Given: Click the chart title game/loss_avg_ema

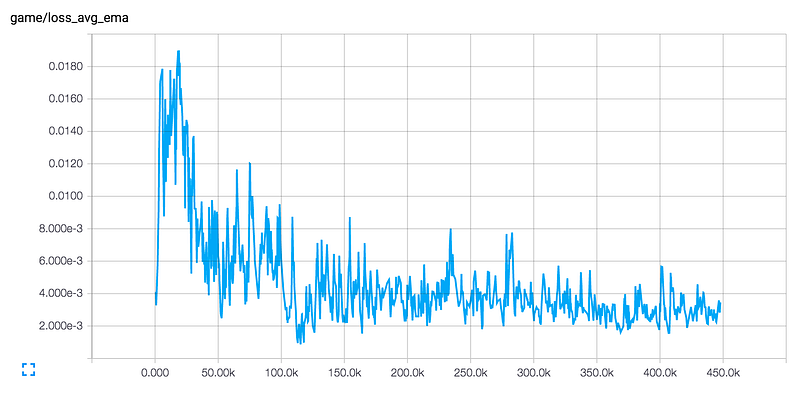Looking at the screenshot, I should (69, 19).
